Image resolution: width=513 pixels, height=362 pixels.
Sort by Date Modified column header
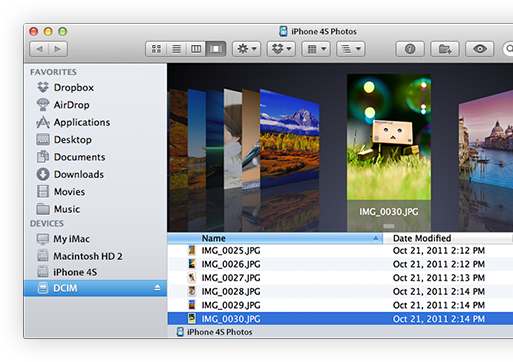point(447,238)
